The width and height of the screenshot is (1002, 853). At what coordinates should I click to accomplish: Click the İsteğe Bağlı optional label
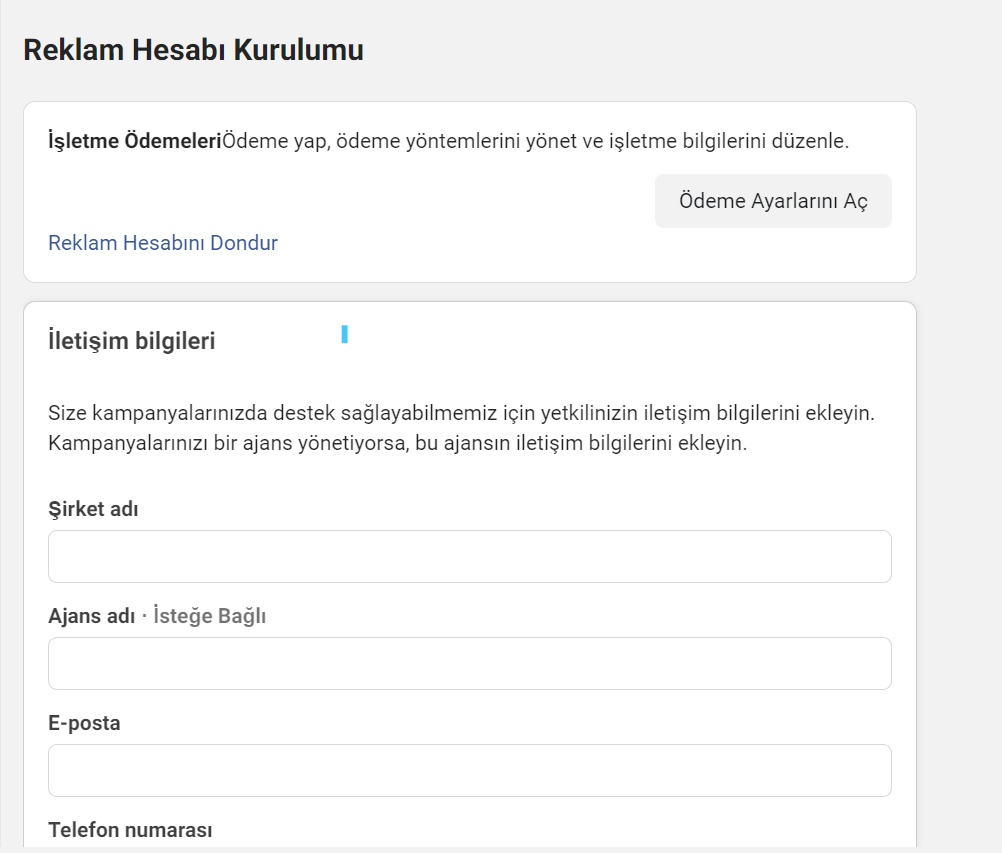coord(210,616)
